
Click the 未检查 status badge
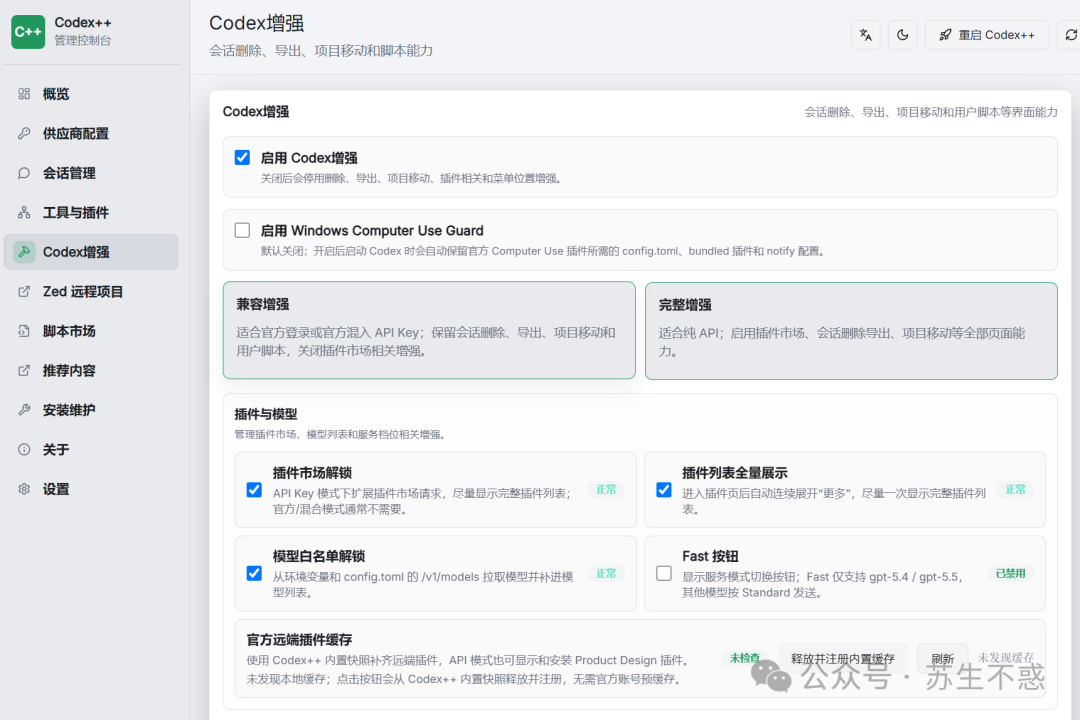745,658
